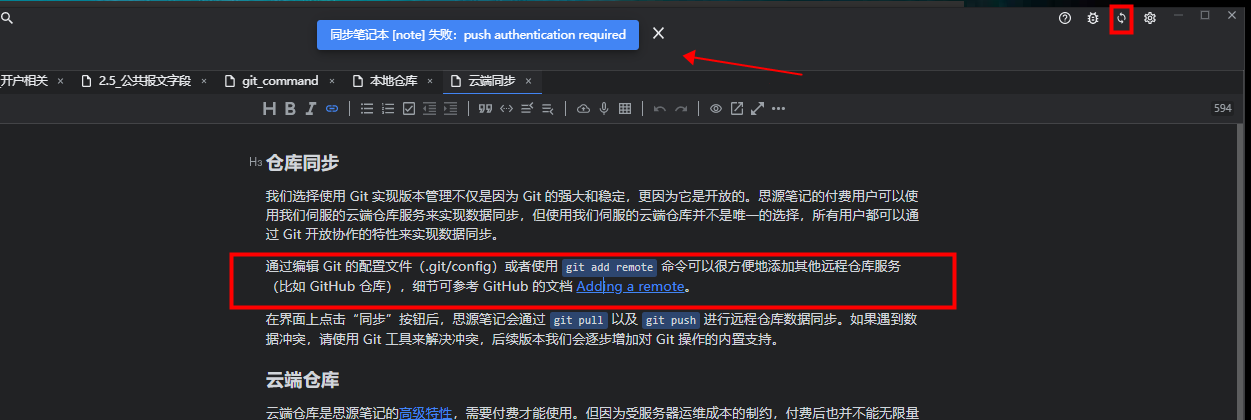Viewport: 1251px width, 420px height.
Task: Close the 2.5_公共报文字段 tab
Action: point(204,81)
